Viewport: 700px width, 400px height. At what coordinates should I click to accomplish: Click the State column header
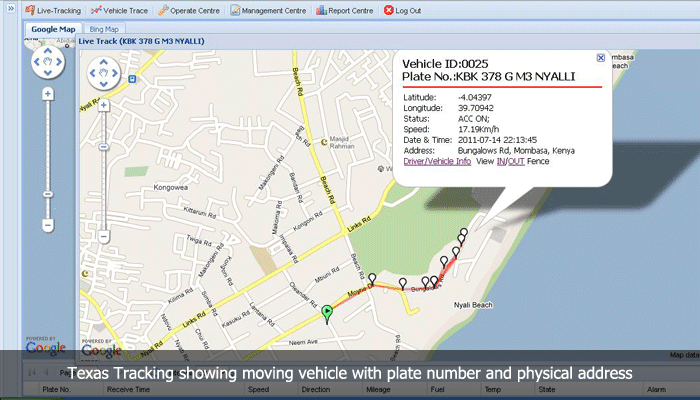coord(547,389)
